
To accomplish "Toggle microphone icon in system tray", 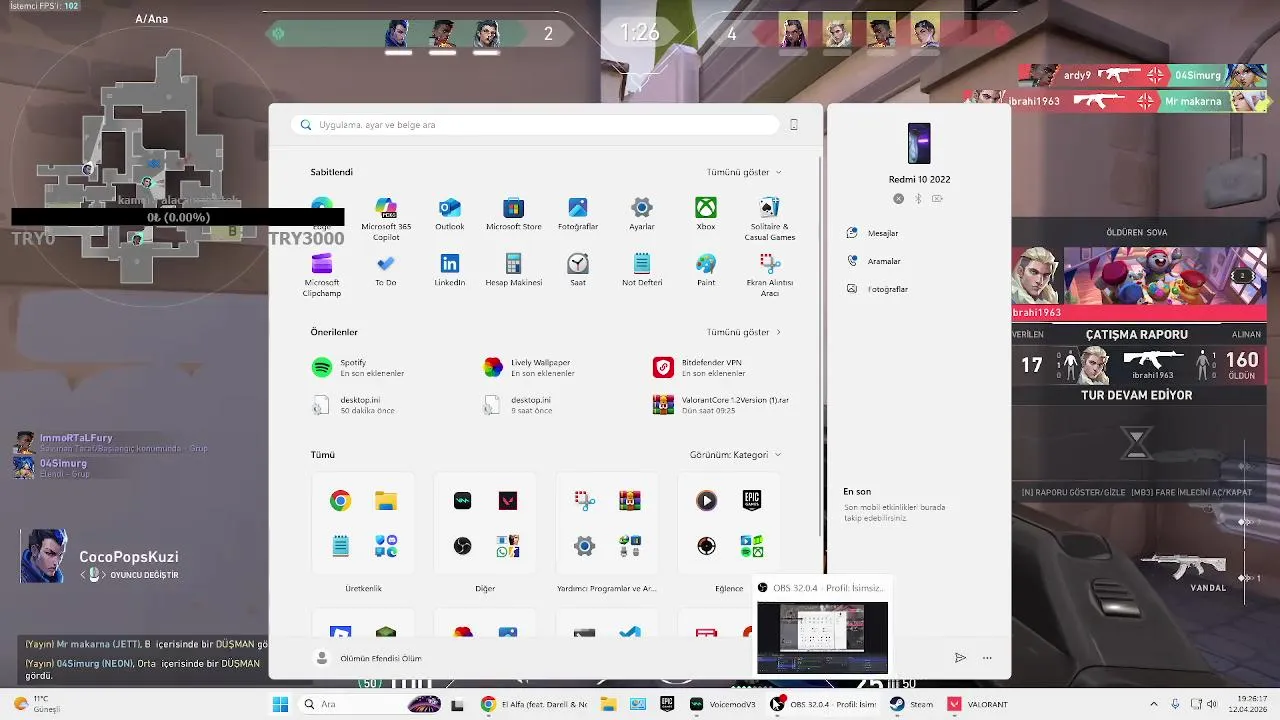I will tap(1175, 704).
